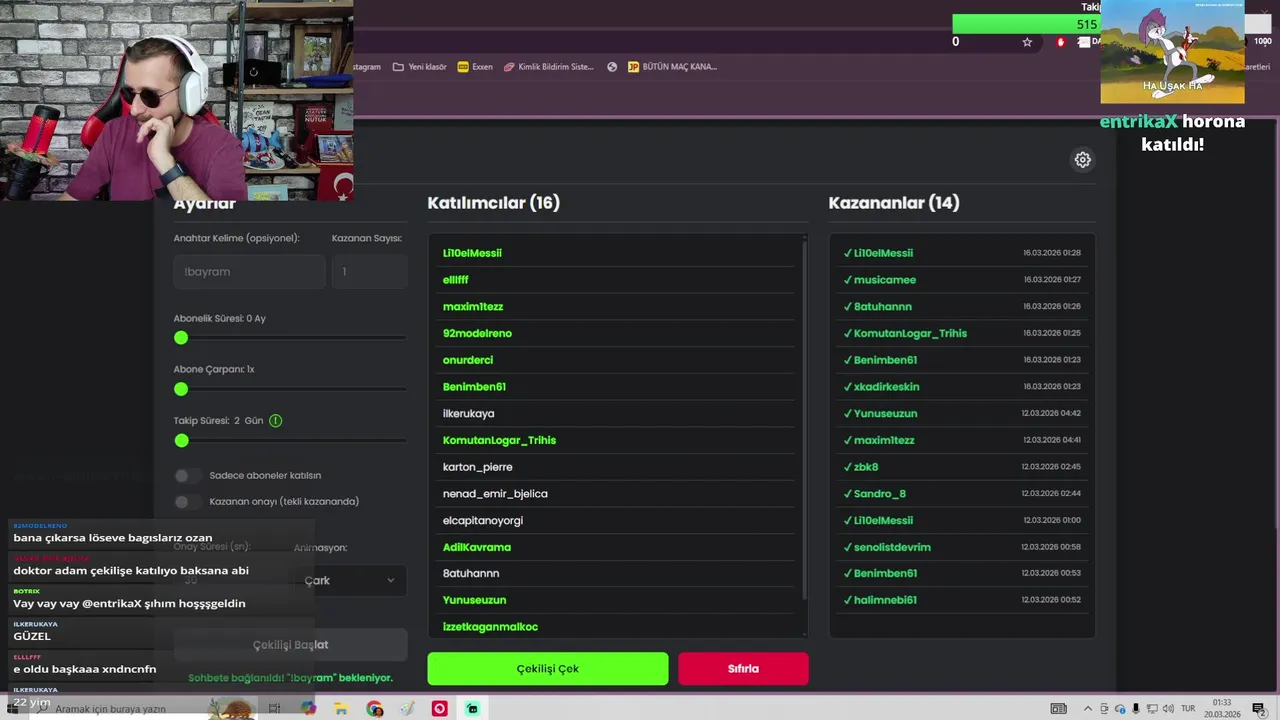Open the Yeni klasör bookmarks folder
The height and width of the screenshot is (720, 1280).
[419, 67]
